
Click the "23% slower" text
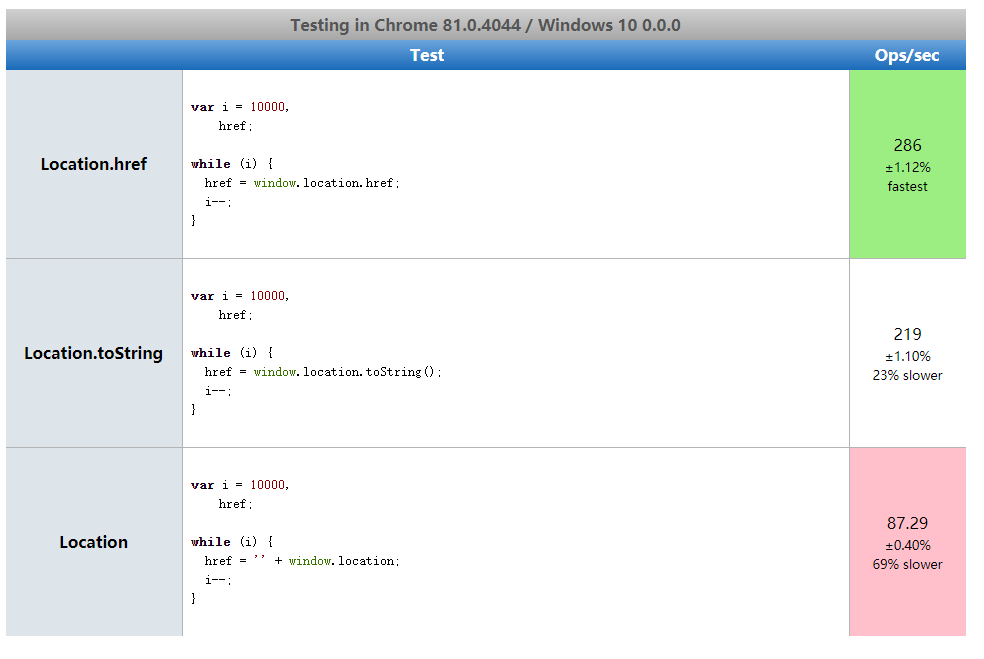[x=907, y=376]
